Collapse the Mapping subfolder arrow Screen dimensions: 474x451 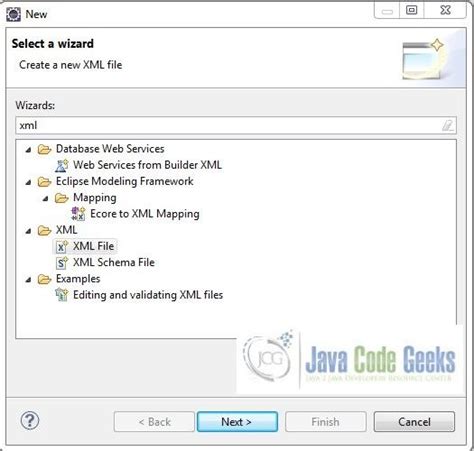pos(46,199)
